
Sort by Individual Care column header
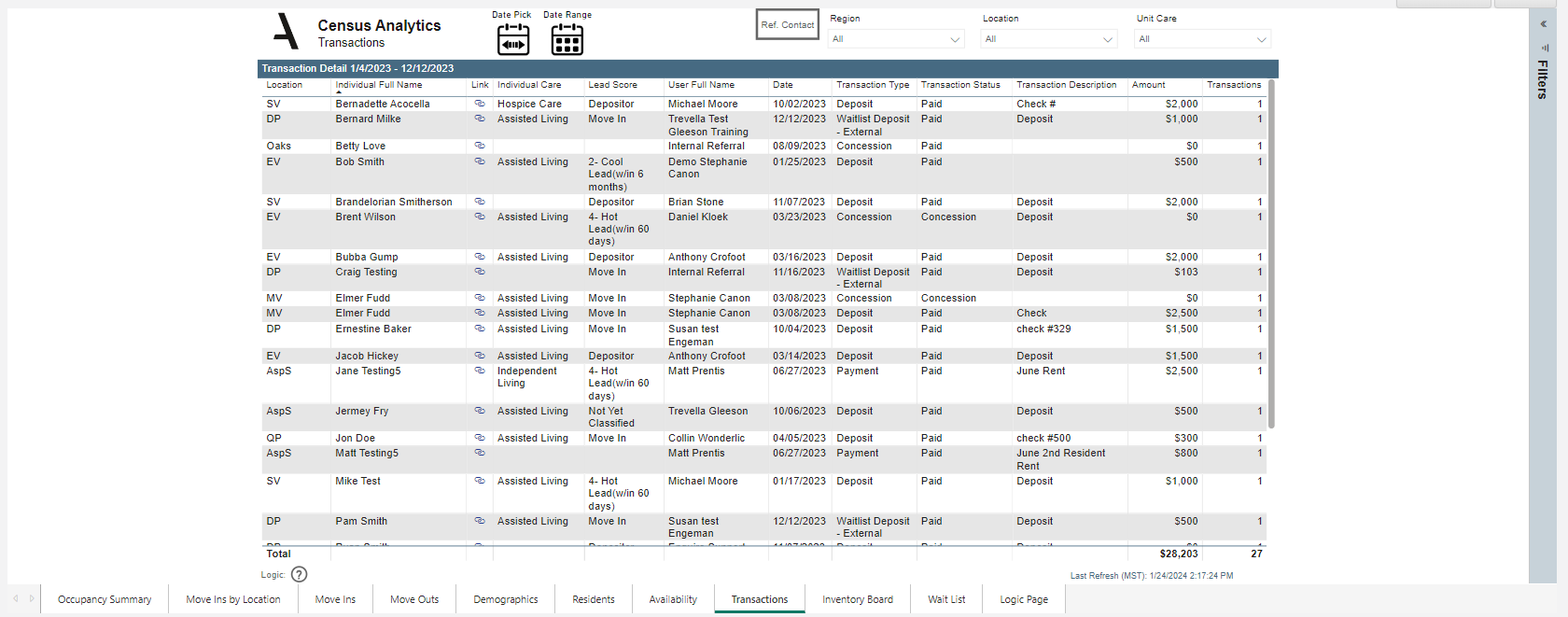(x=529, y=85)
